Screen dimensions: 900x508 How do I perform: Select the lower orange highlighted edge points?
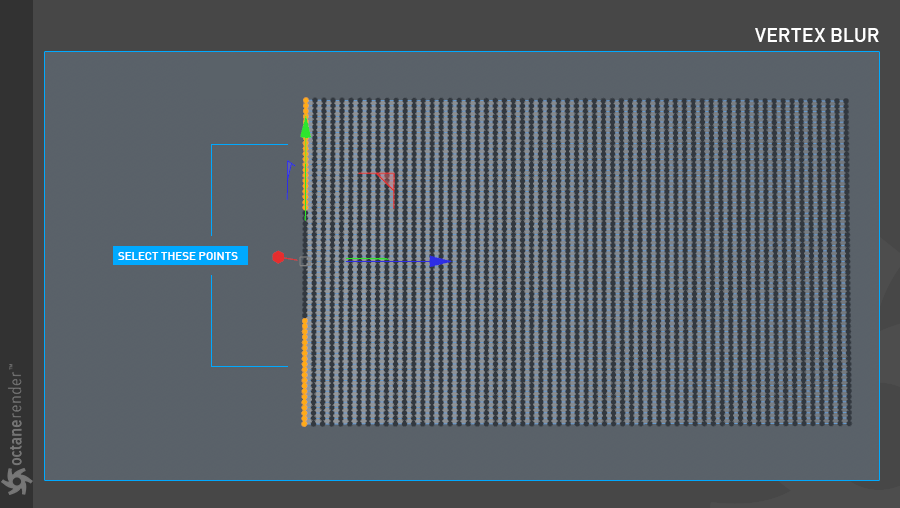[305, 372]
